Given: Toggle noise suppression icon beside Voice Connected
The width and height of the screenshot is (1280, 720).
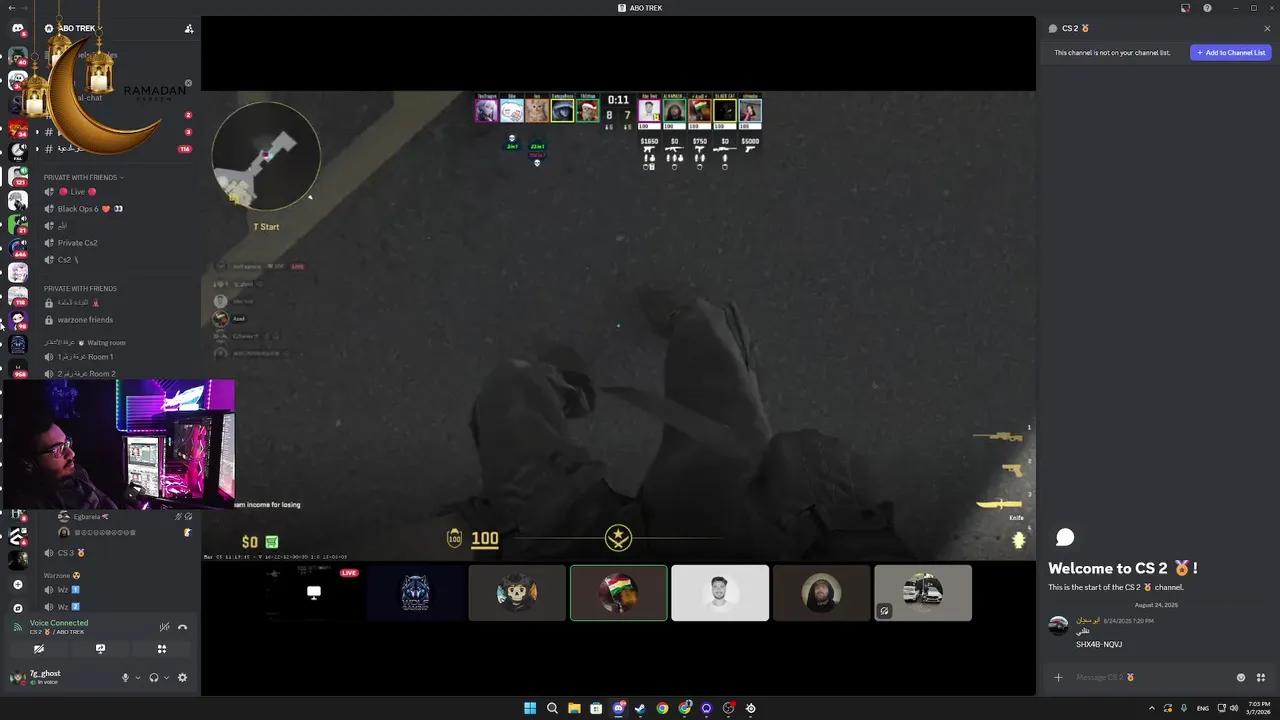Looking at the screenshot, I should pos(164,627).
